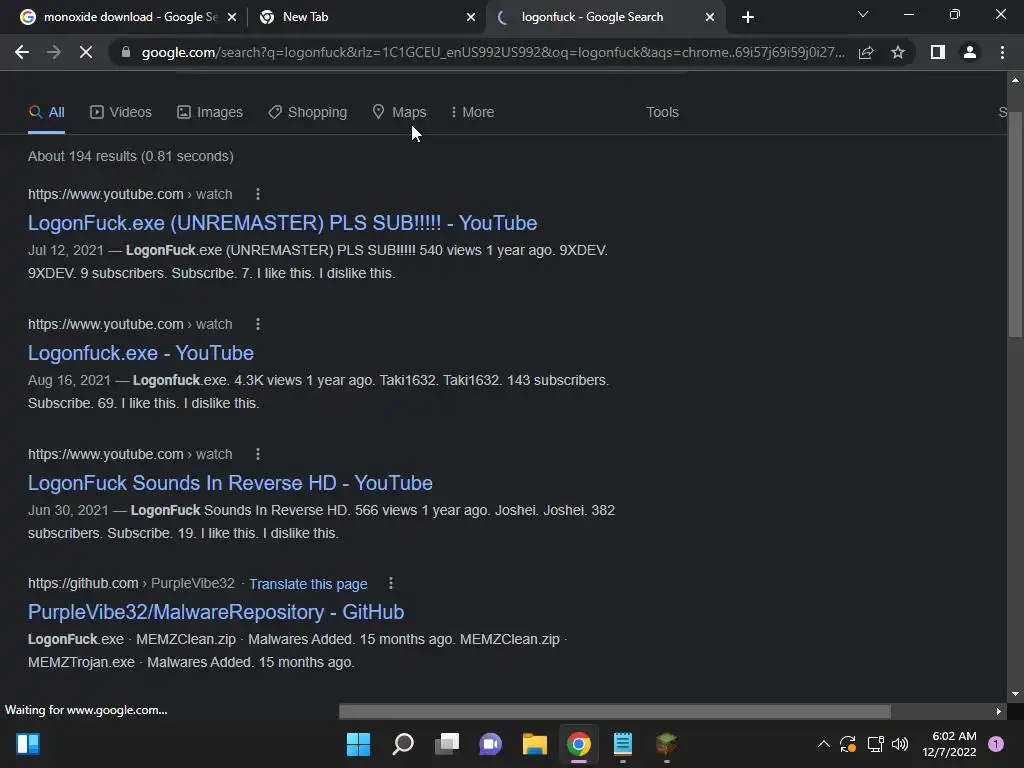Open the Logonfuck.exe - YouTube result
Image resolution: width=1024 pixels, height=768 pixels.
(140, 353)
